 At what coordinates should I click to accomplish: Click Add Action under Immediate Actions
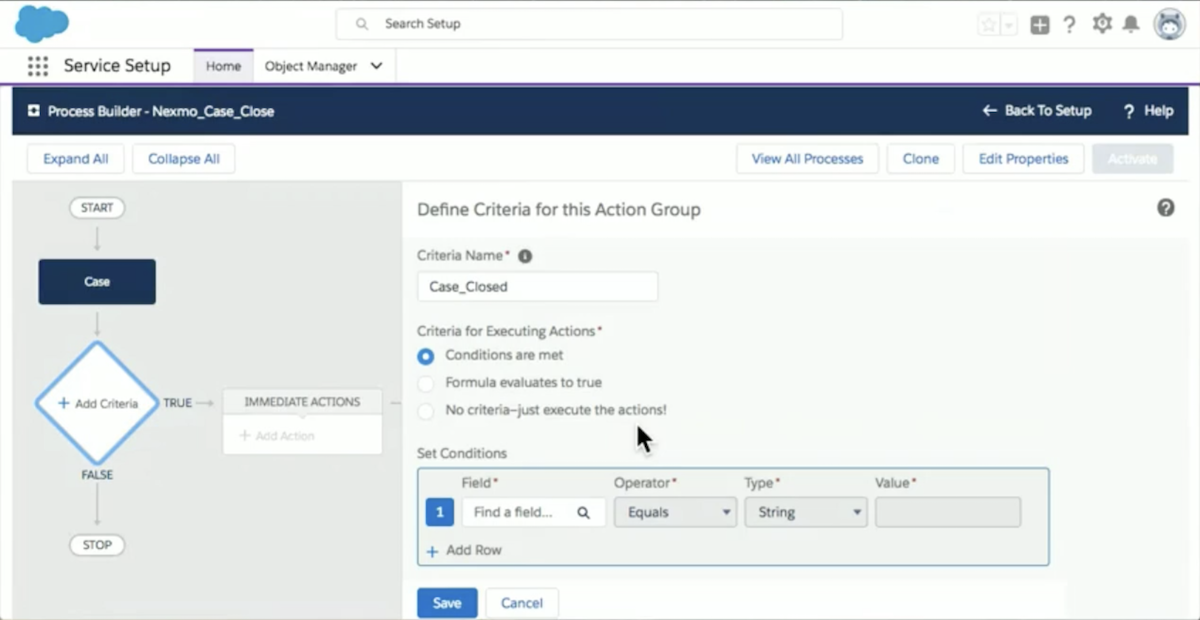click(277, 436)
